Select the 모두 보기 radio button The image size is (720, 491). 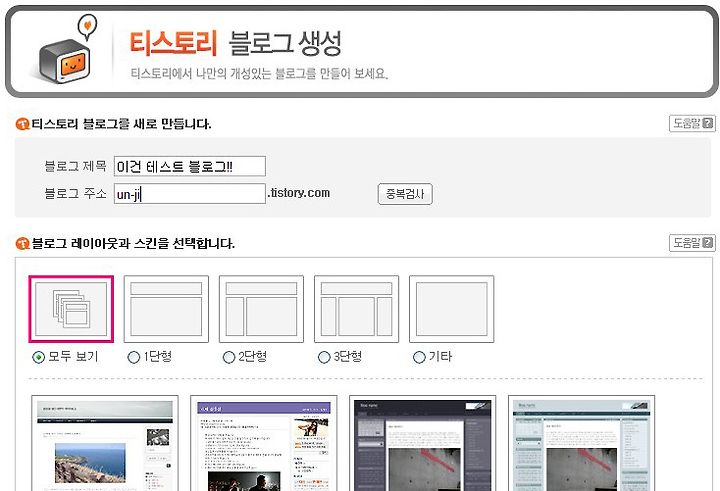coord(39,357)
